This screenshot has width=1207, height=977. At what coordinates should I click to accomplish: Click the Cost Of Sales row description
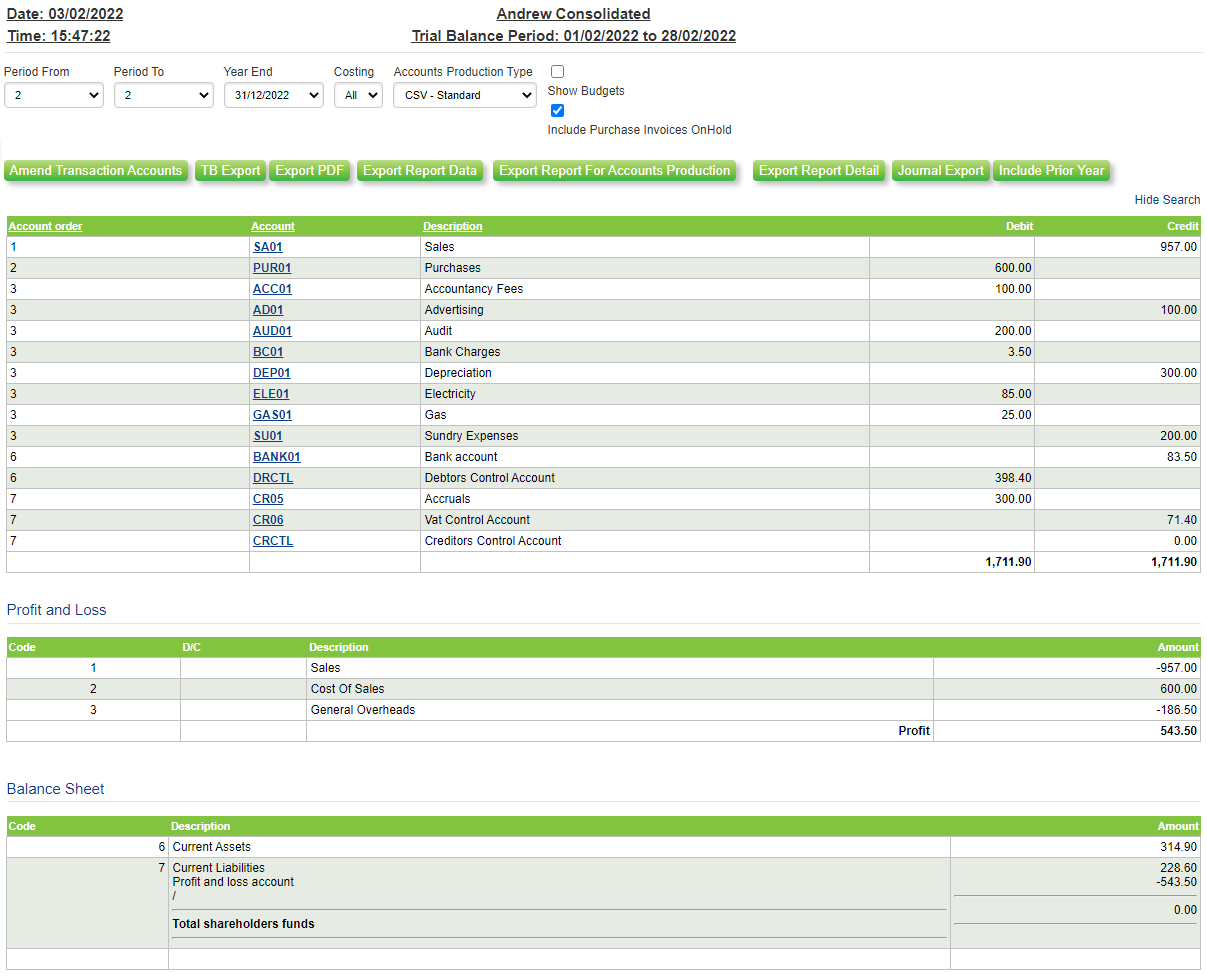tap(347, 689)
